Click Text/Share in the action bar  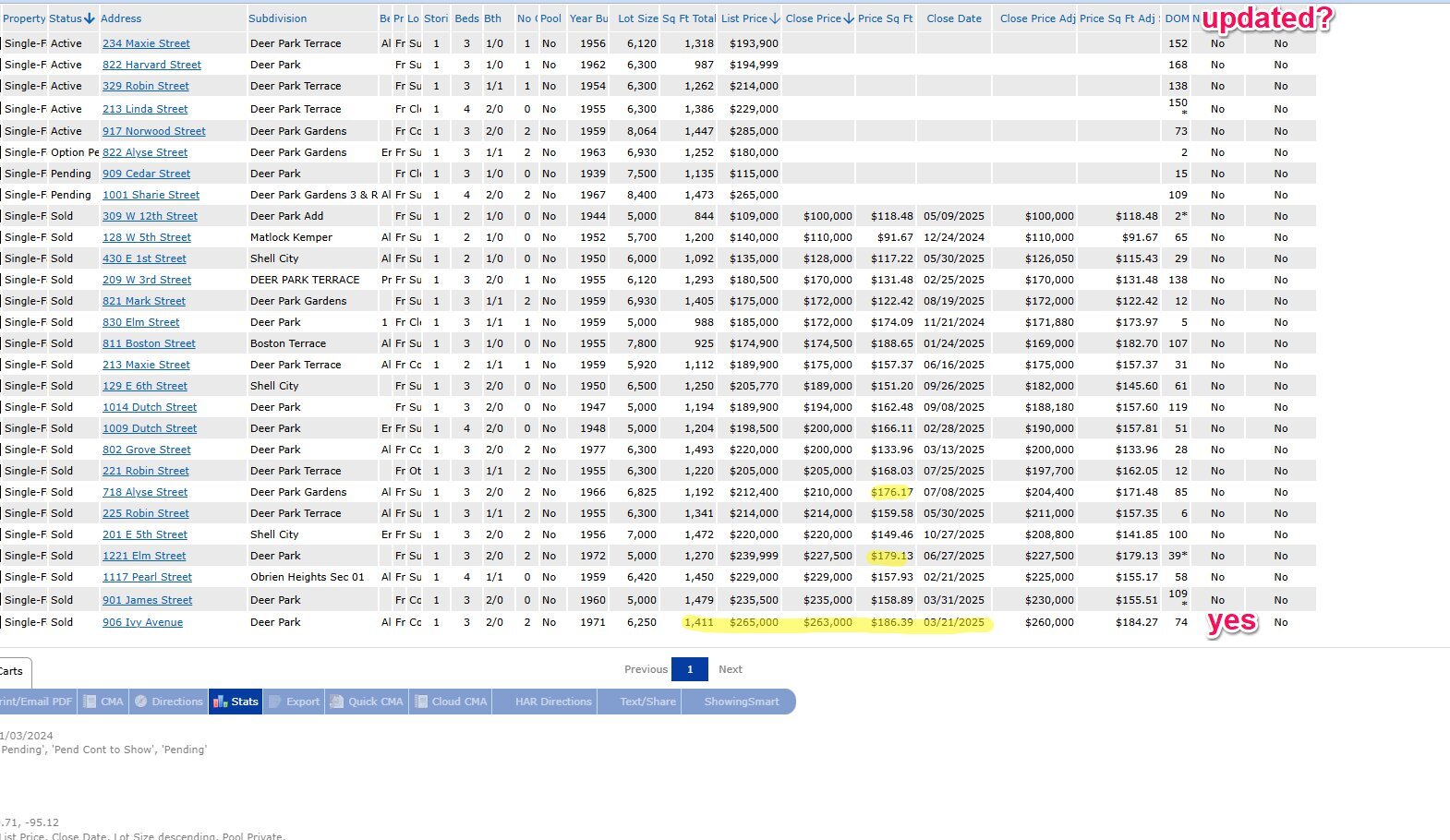647,702
